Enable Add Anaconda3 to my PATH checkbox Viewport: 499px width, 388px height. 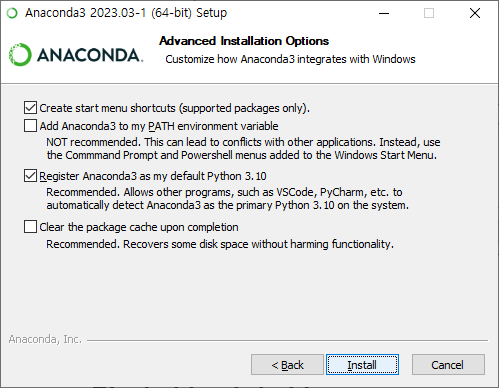click(30, 126)
